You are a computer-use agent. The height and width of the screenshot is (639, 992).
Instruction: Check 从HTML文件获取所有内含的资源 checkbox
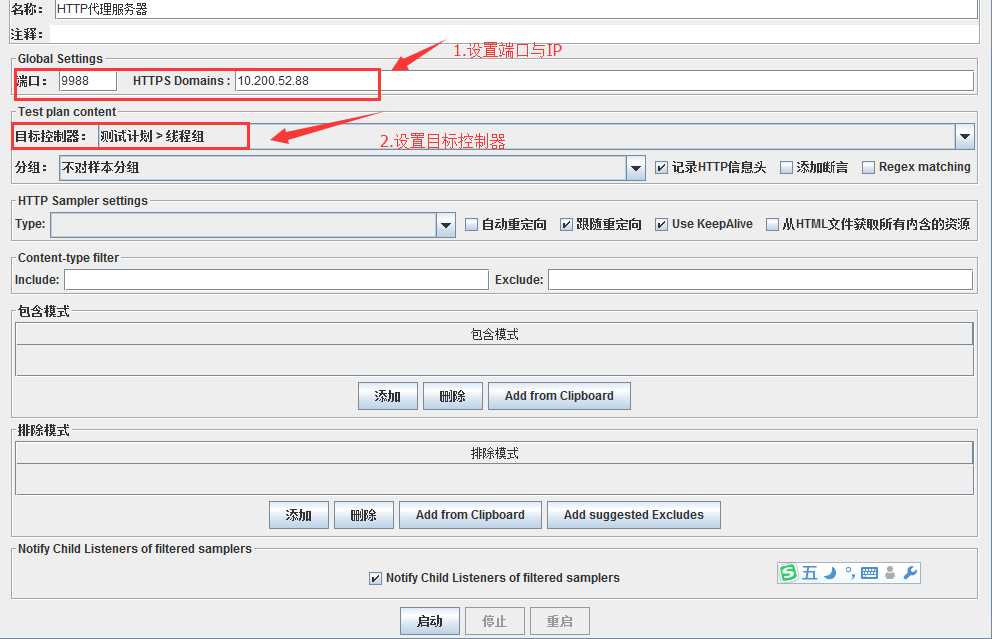coord(772,225)
